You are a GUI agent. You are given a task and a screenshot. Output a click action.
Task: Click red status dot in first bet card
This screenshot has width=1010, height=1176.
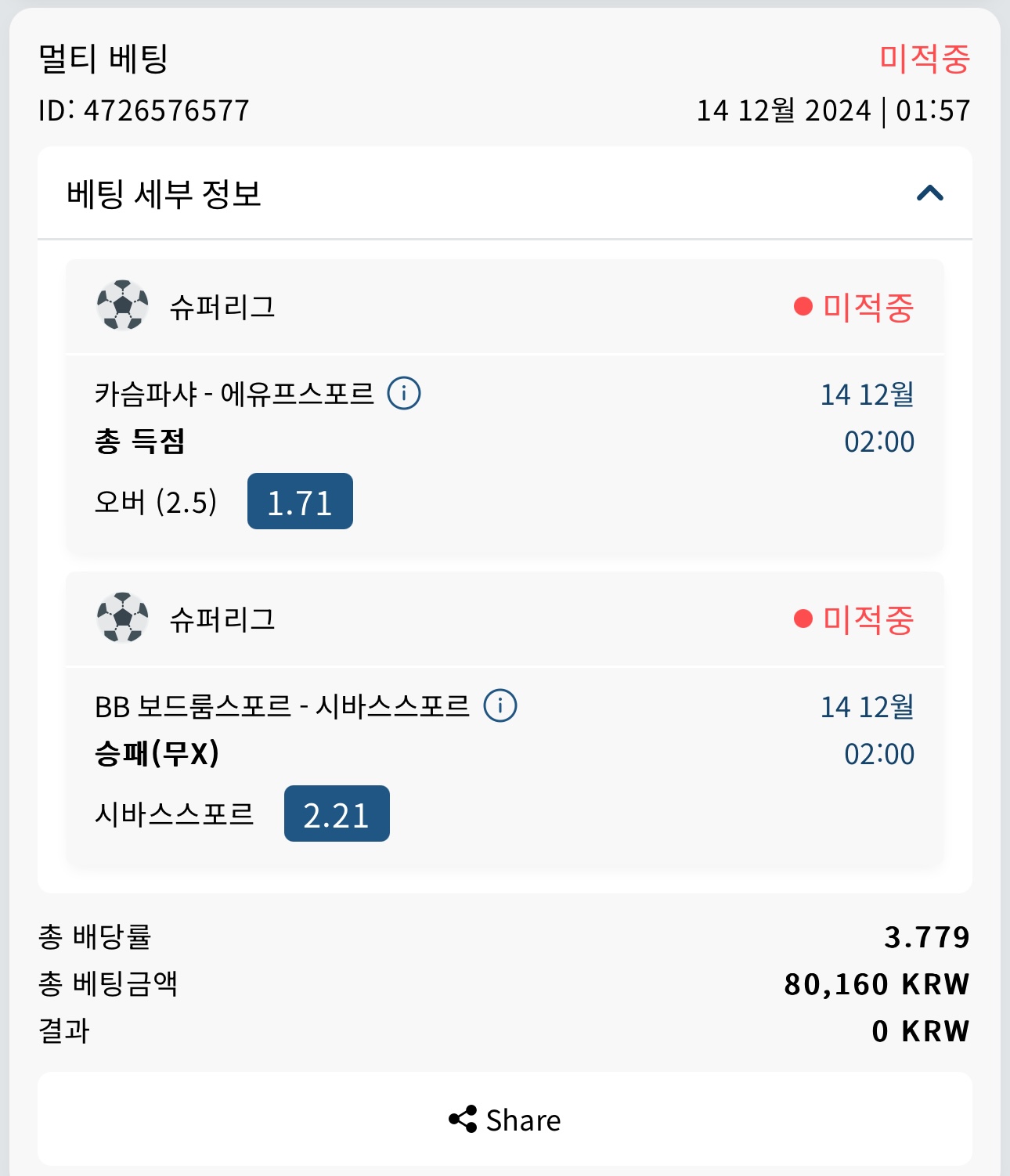(x=803, y=306)
